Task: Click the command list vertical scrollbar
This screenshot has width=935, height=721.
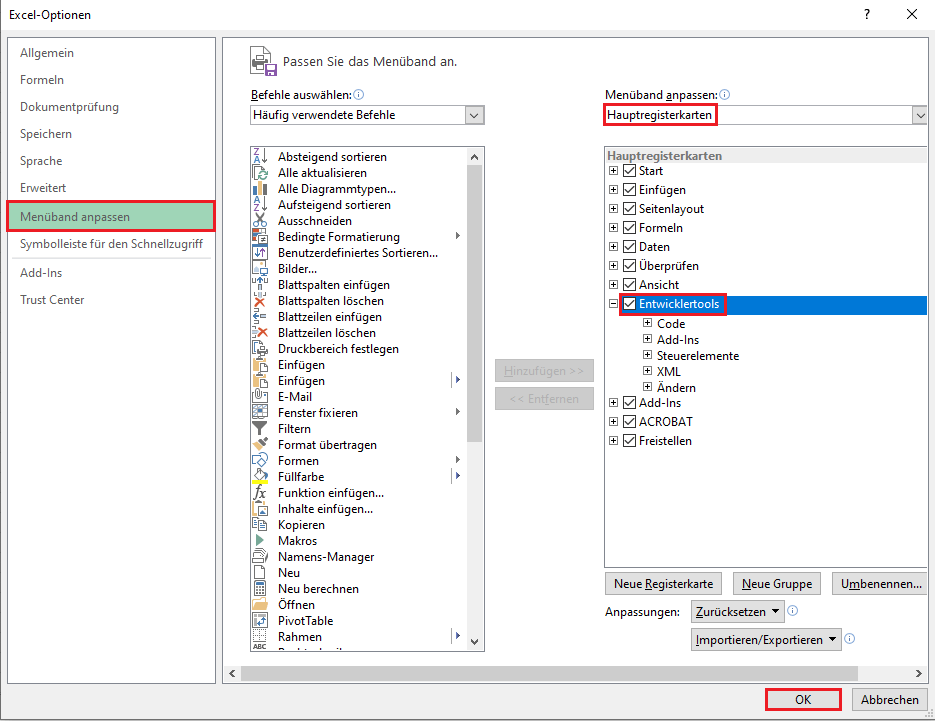Action: 475,300
